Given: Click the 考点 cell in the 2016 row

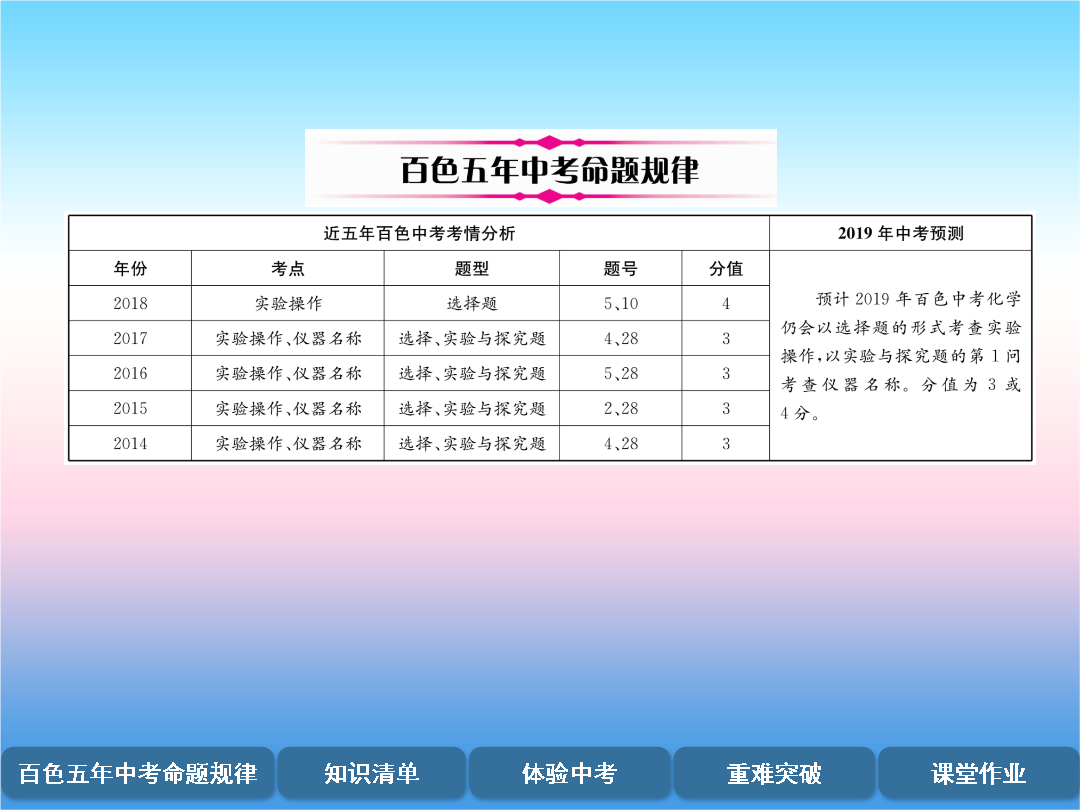Looking at the screenshot, I should coord(288,373).
